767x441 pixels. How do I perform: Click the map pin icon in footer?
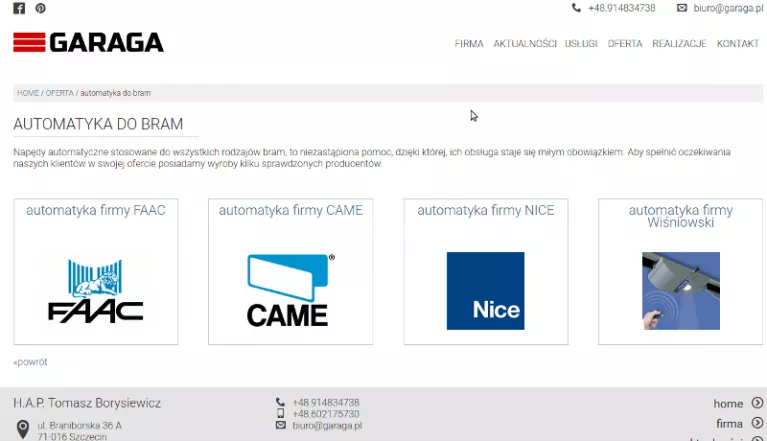[23, 429]
